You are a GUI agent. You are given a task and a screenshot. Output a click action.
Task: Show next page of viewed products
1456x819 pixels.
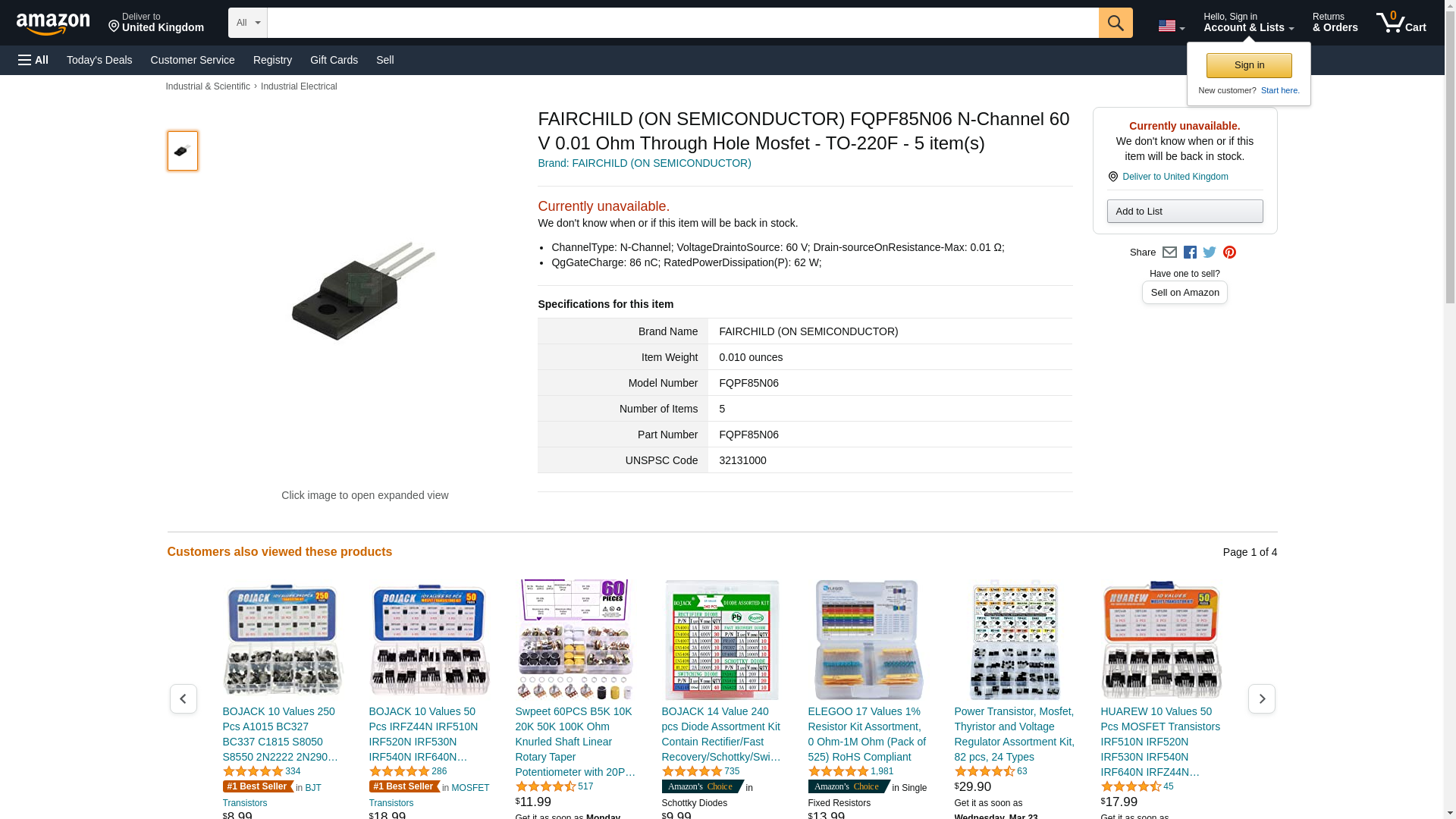point(1261,698)
